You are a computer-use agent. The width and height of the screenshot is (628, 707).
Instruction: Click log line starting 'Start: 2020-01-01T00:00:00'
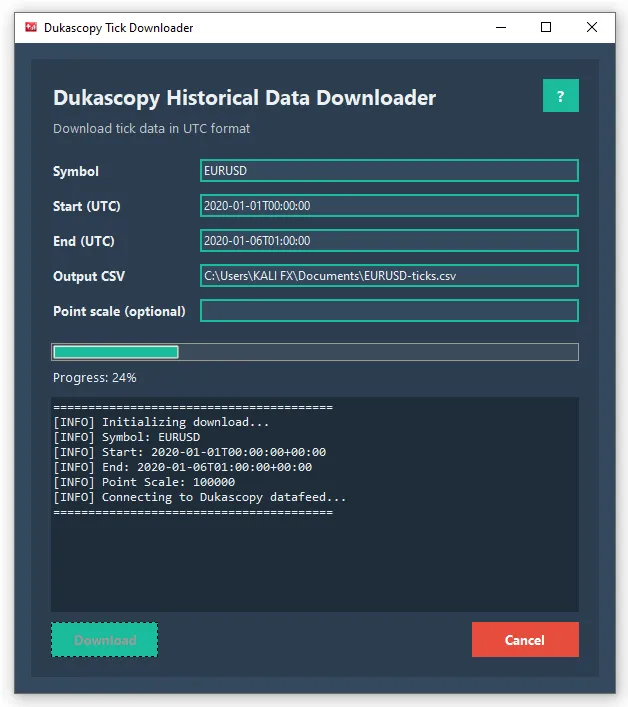(x=190, y=452)
